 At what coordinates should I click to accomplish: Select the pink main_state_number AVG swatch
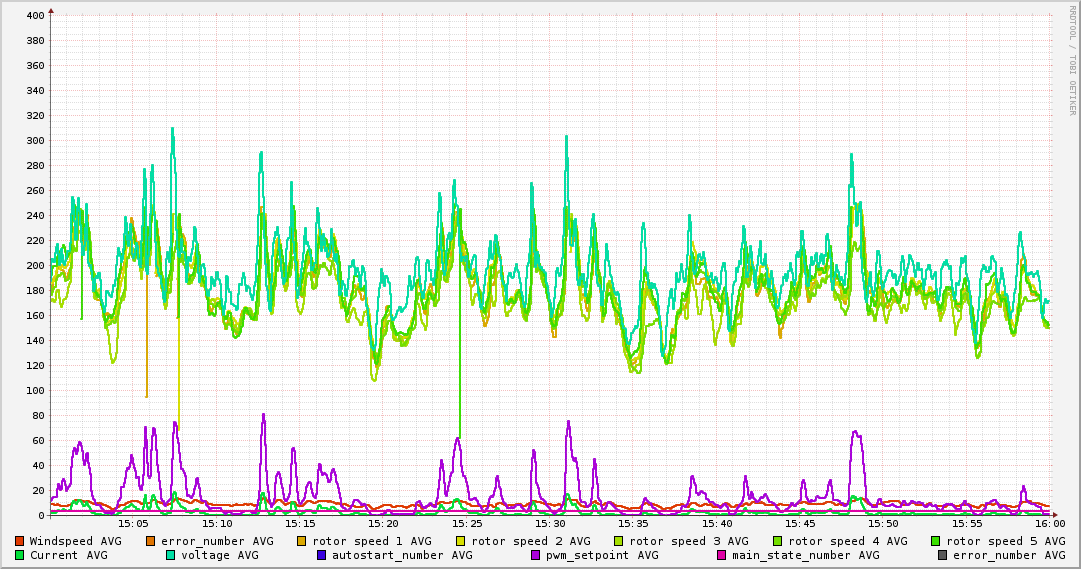coord(722,555)
